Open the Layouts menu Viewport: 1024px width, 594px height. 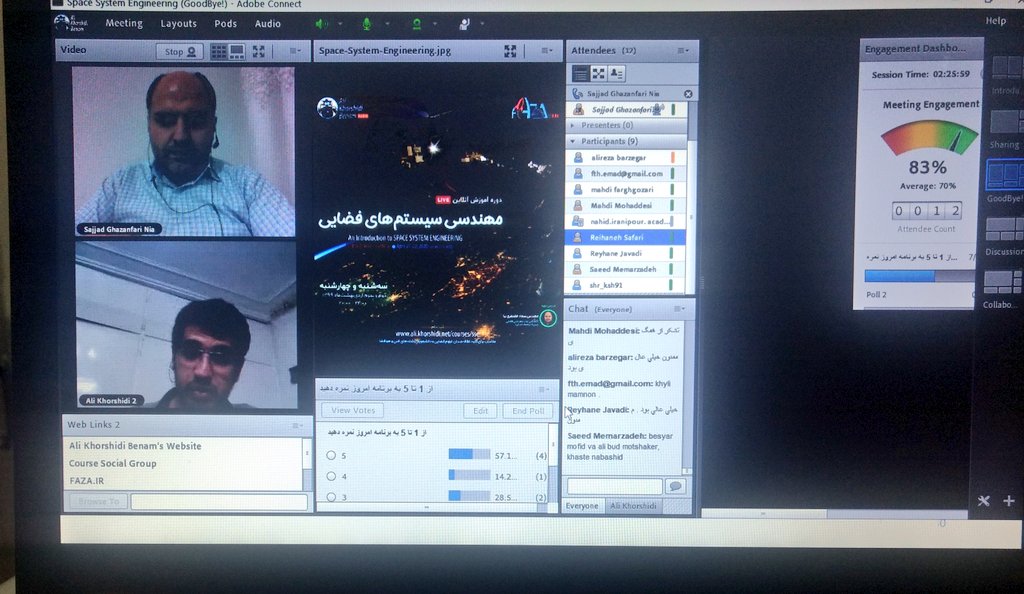178,23
